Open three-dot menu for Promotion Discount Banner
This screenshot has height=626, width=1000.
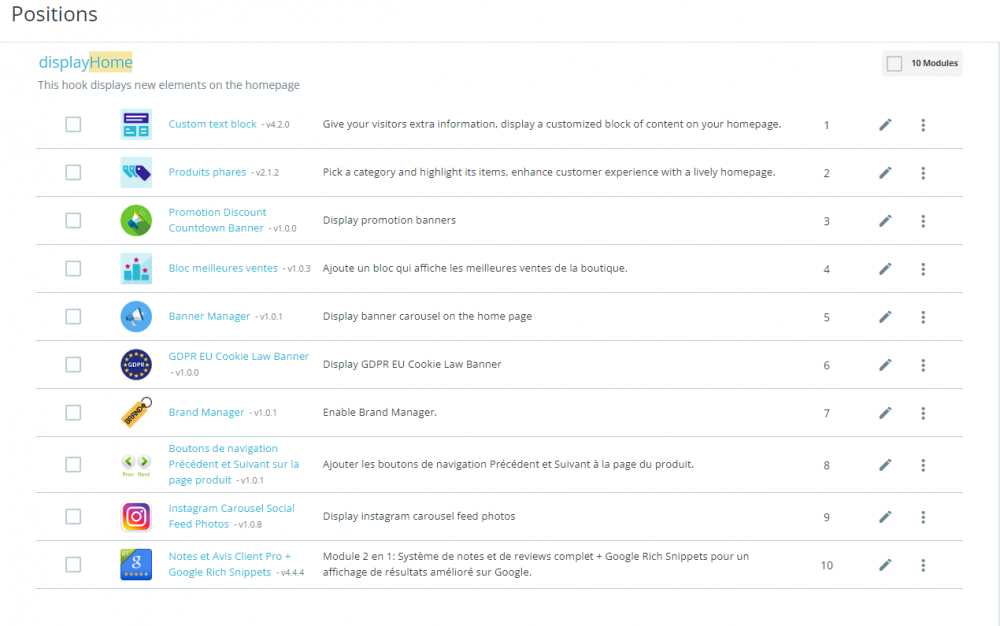[923, 221]
